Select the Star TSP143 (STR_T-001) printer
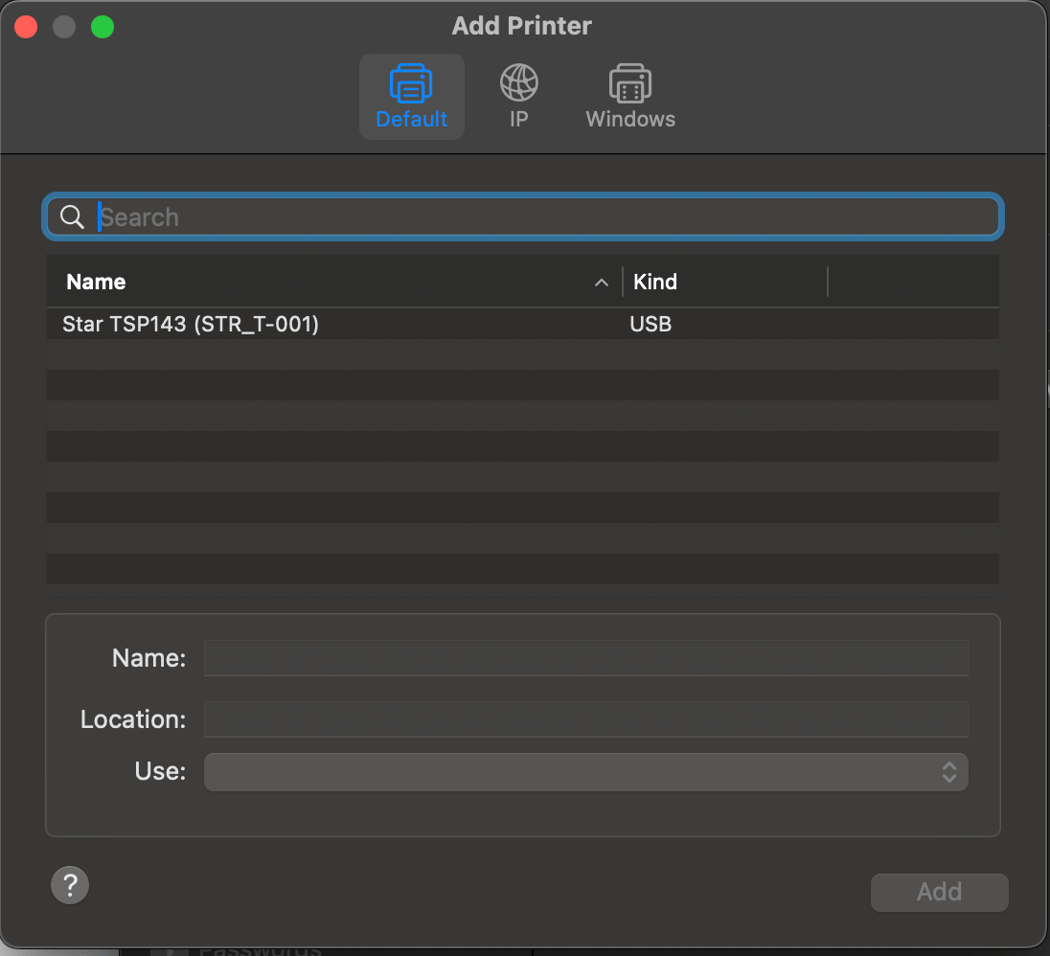Image resolution: width=1050 pixels, height=956 pixels. click(190, 324)
